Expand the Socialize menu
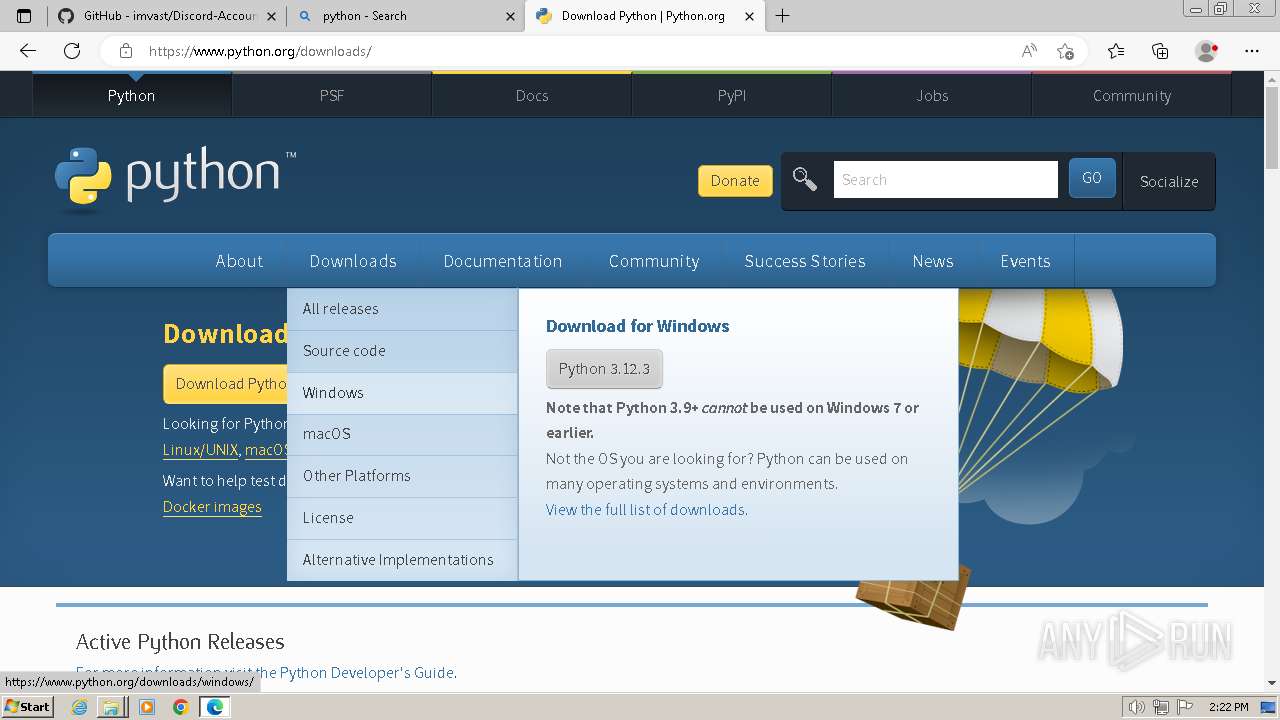This screenshot has width=1280, height=720. click(x=1169, y=181)
